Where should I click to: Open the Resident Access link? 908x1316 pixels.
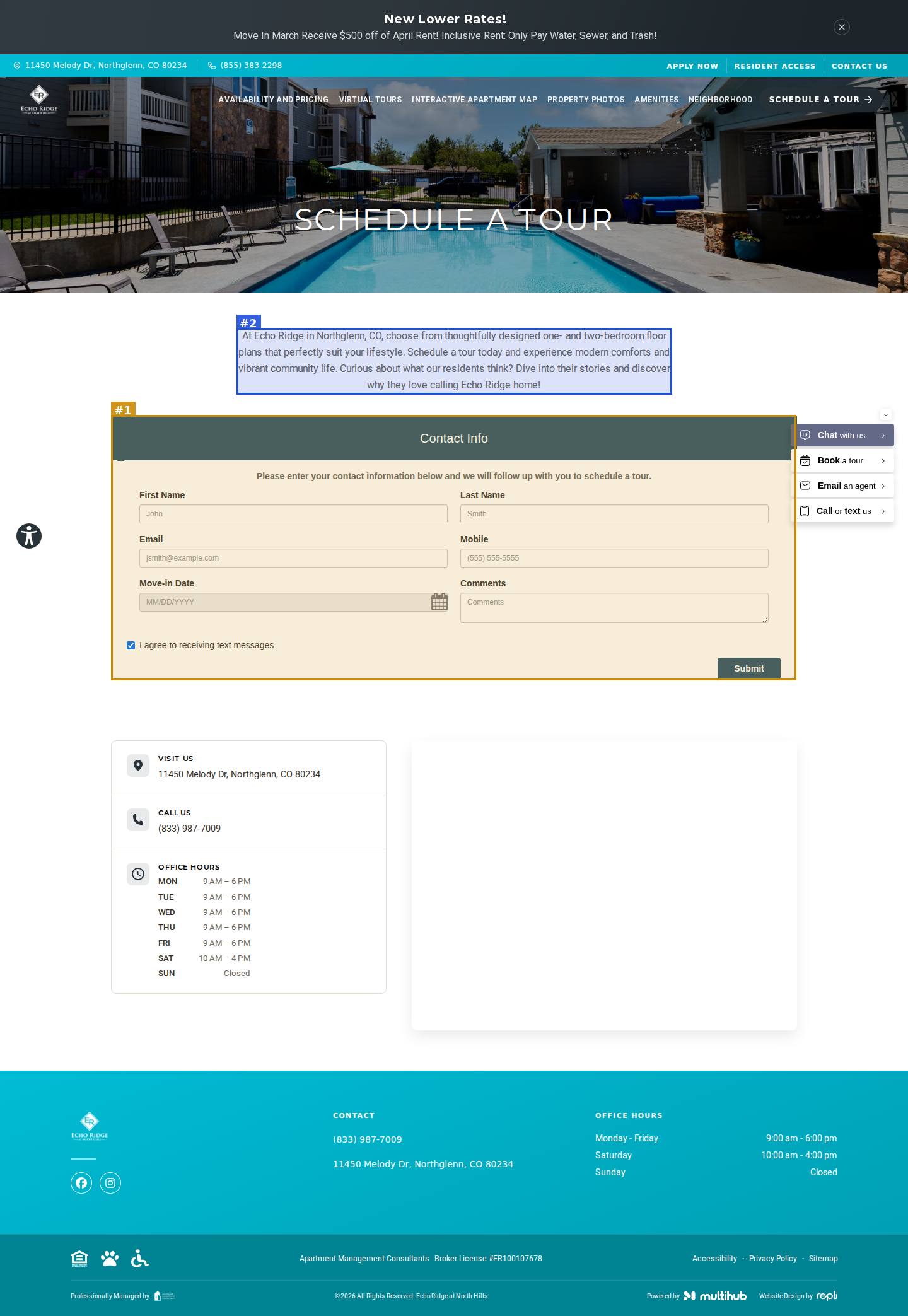tap(775, 66)
